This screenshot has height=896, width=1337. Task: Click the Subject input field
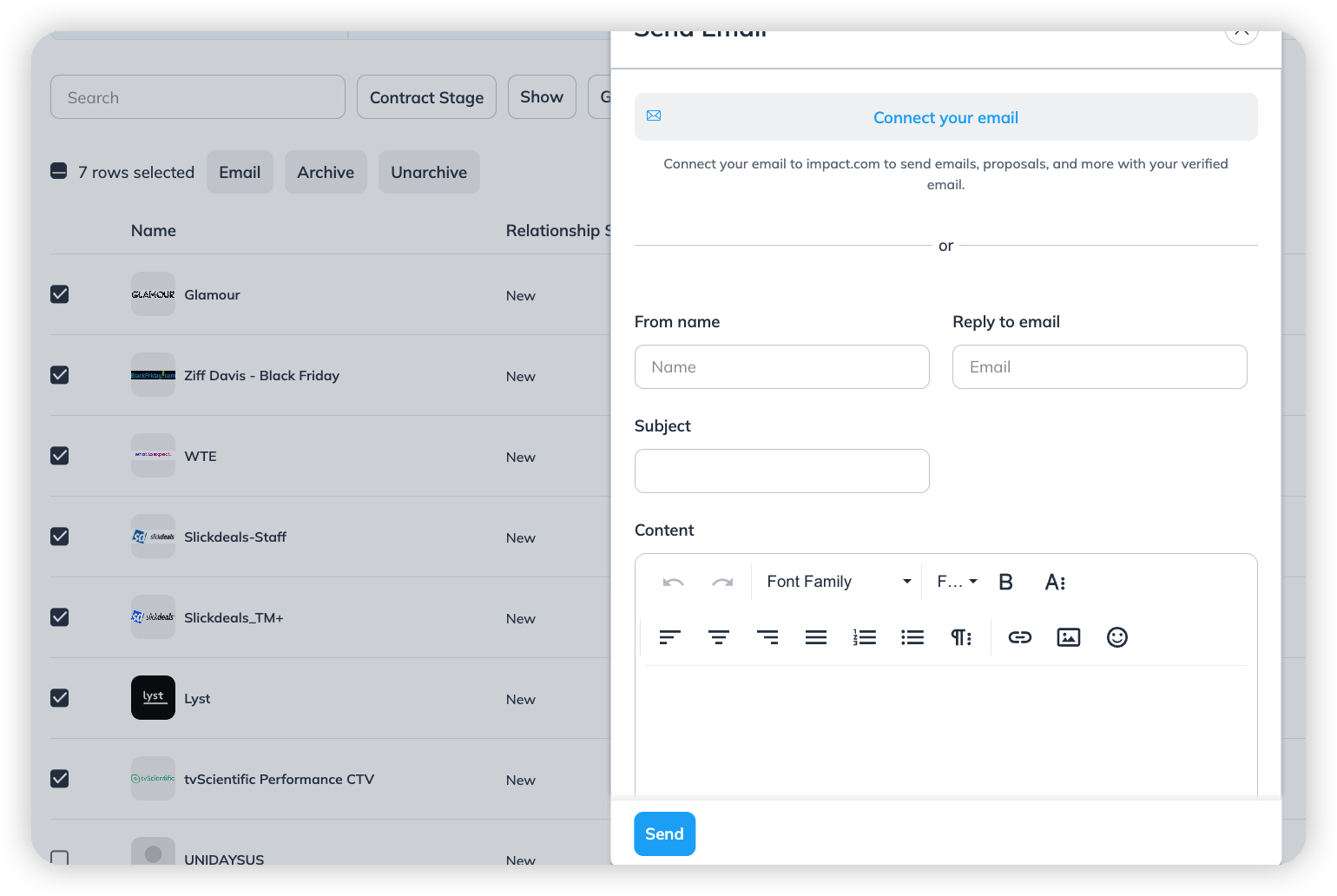pos(781,471)
